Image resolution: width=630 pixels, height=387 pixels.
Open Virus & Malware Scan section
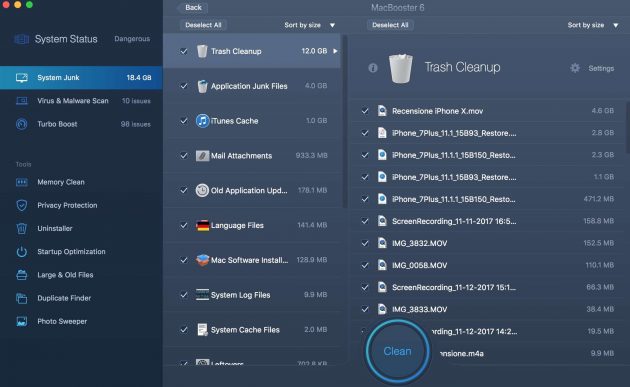click(81, 101)
